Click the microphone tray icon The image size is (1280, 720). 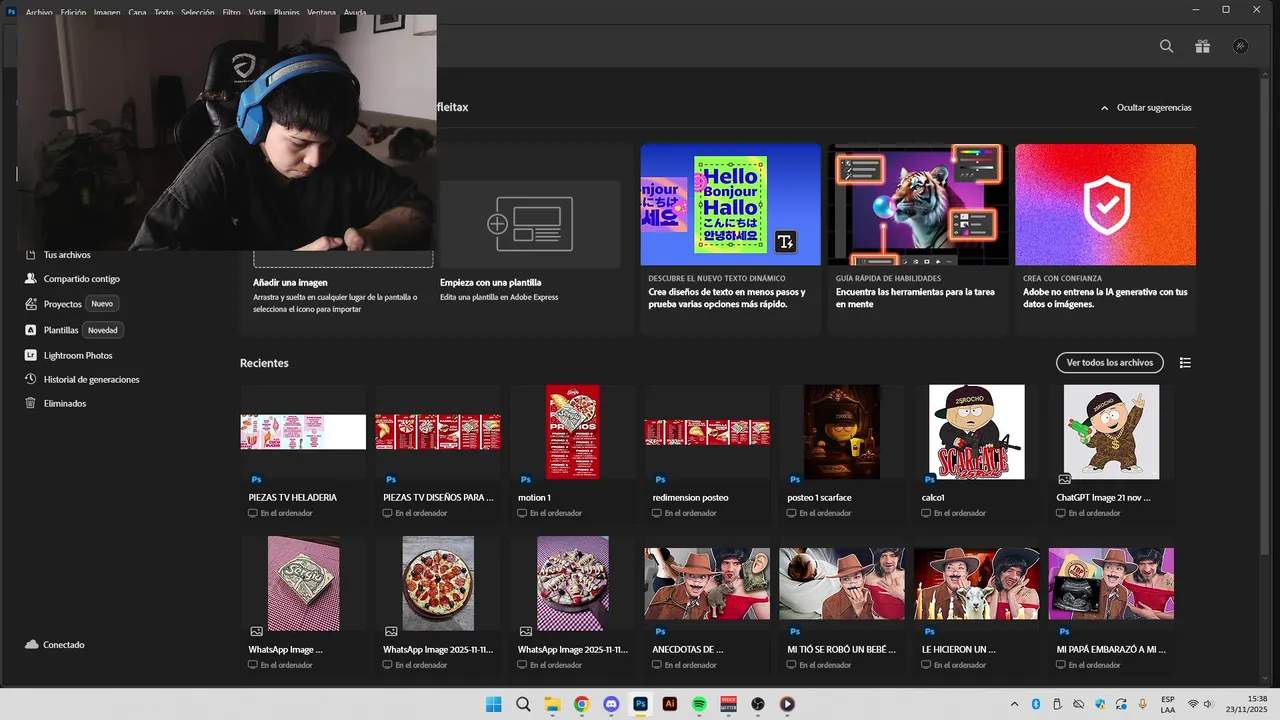click(1142, 704)
